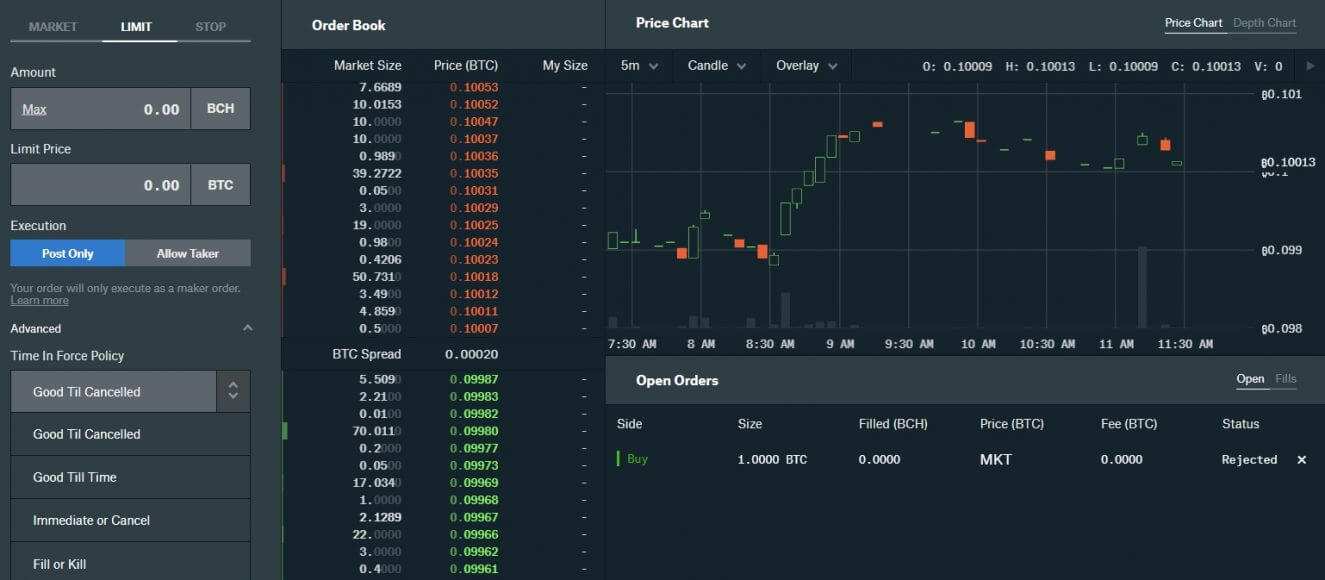
Task: Click the forward arrow beside the chart stats
Action: coord(1310,65)
